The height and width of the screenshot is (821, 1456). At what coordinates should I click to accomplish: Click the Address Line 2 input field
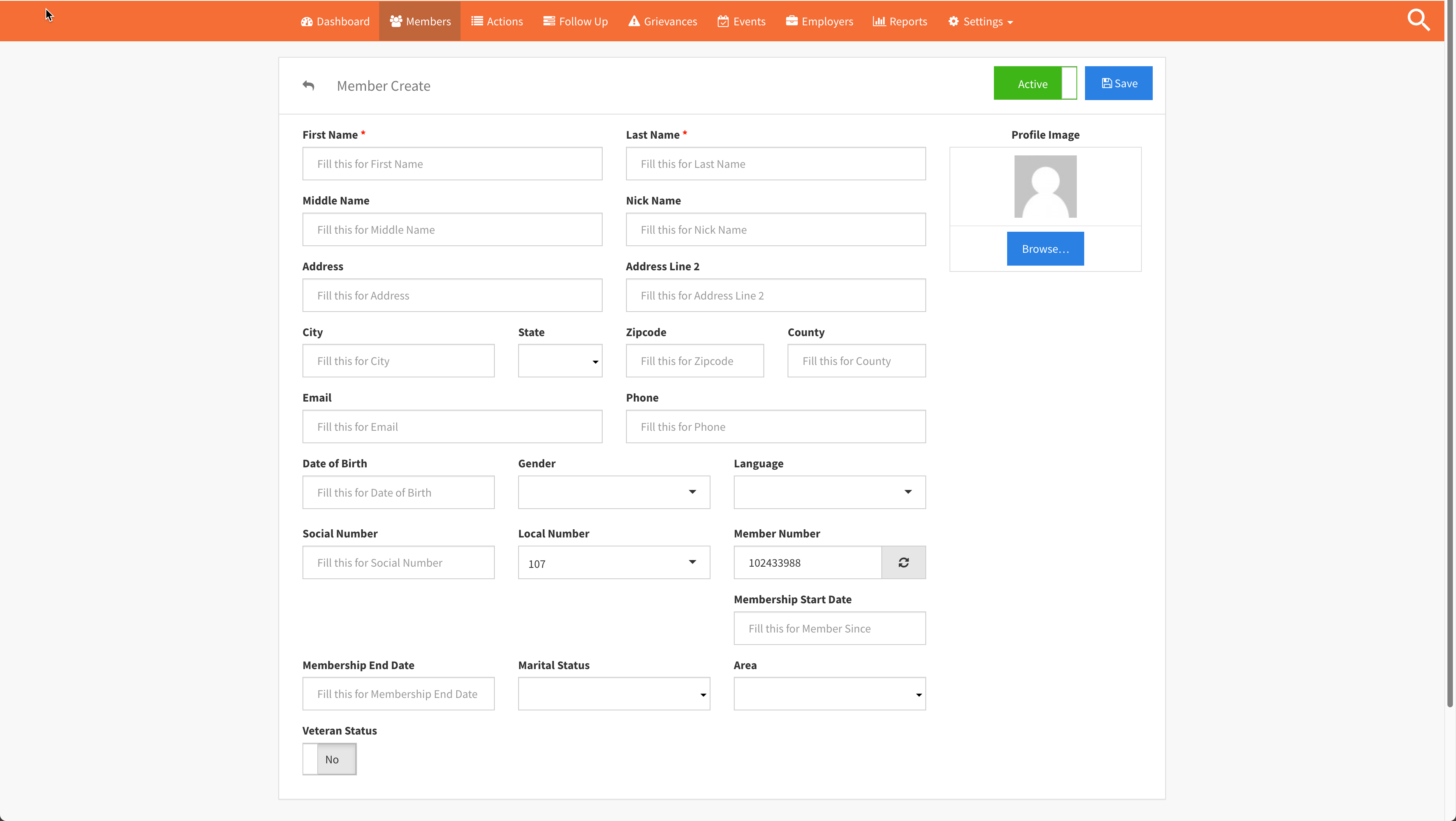click(775, 295)
